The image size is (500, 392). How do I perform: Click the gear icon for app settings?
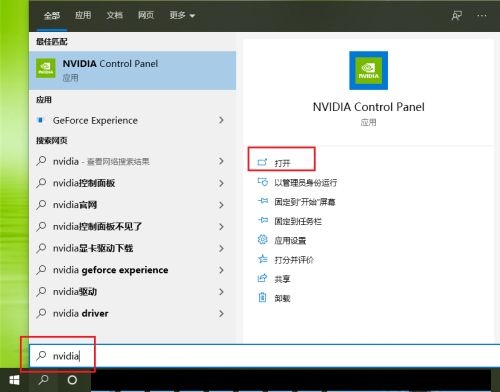click(x=262, y=239)
